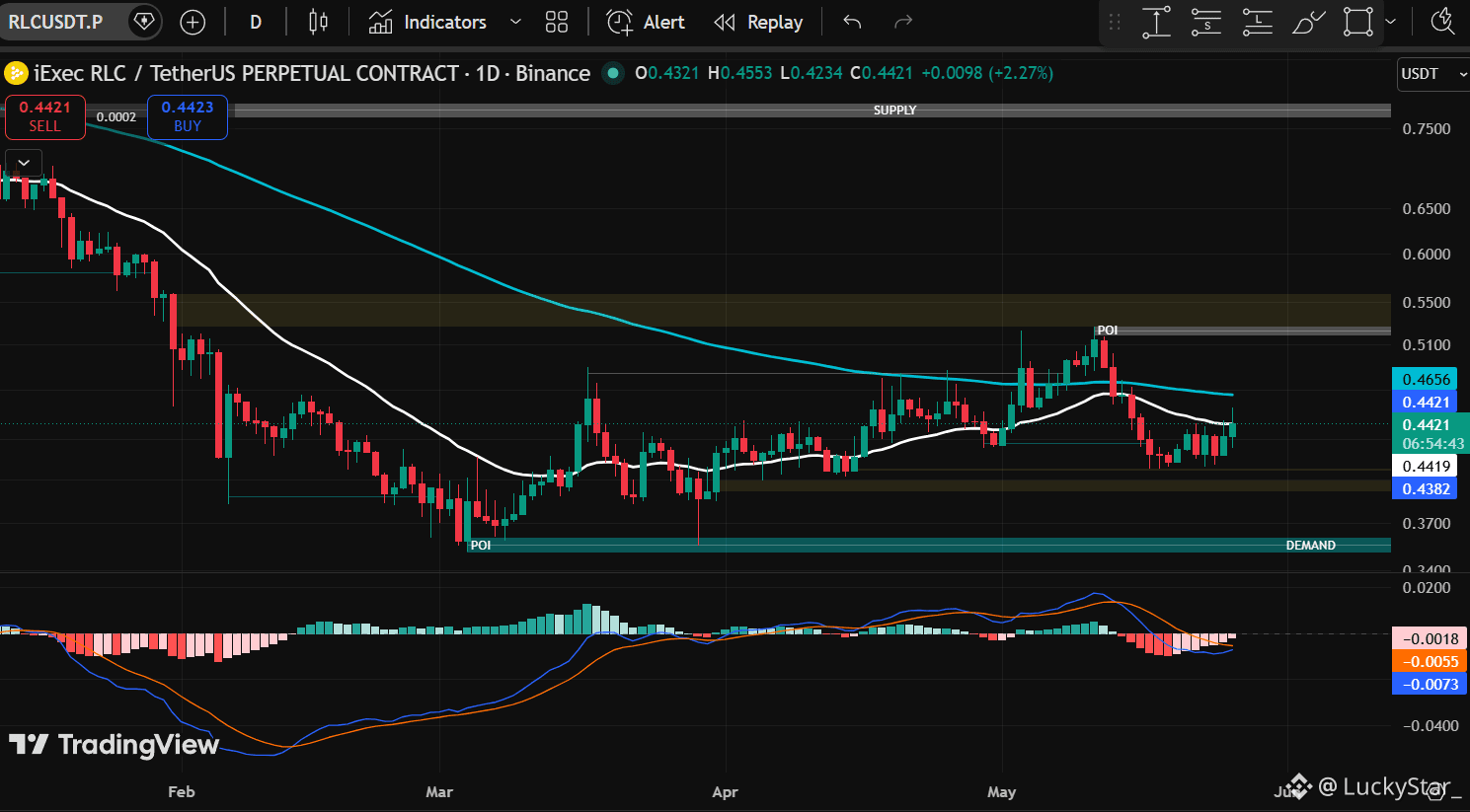1470x812 pixels.
Task: Open the RLCUSDT.P symbol search
Action: [56, 22]
